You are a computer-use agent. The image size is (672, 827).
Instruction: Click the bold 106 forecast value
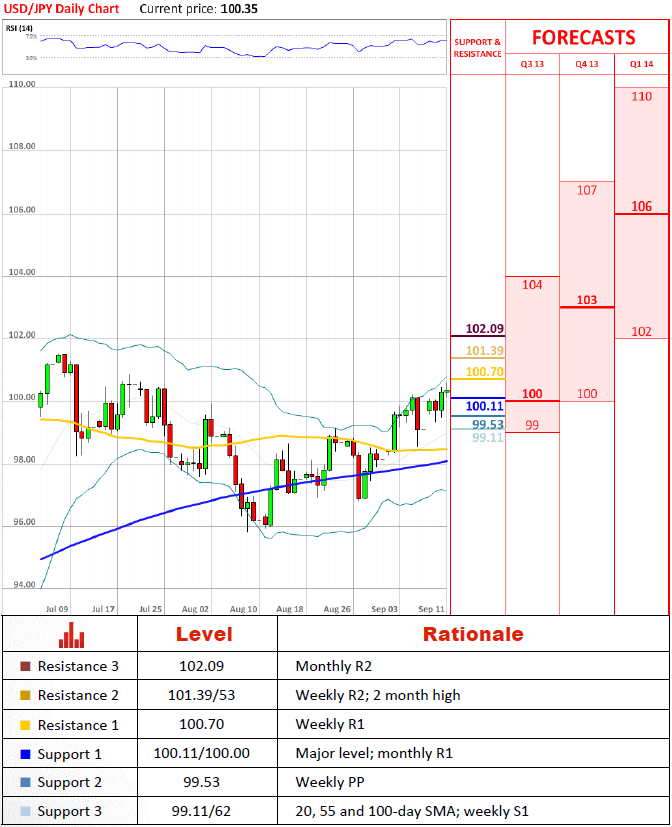click(642, 206)
